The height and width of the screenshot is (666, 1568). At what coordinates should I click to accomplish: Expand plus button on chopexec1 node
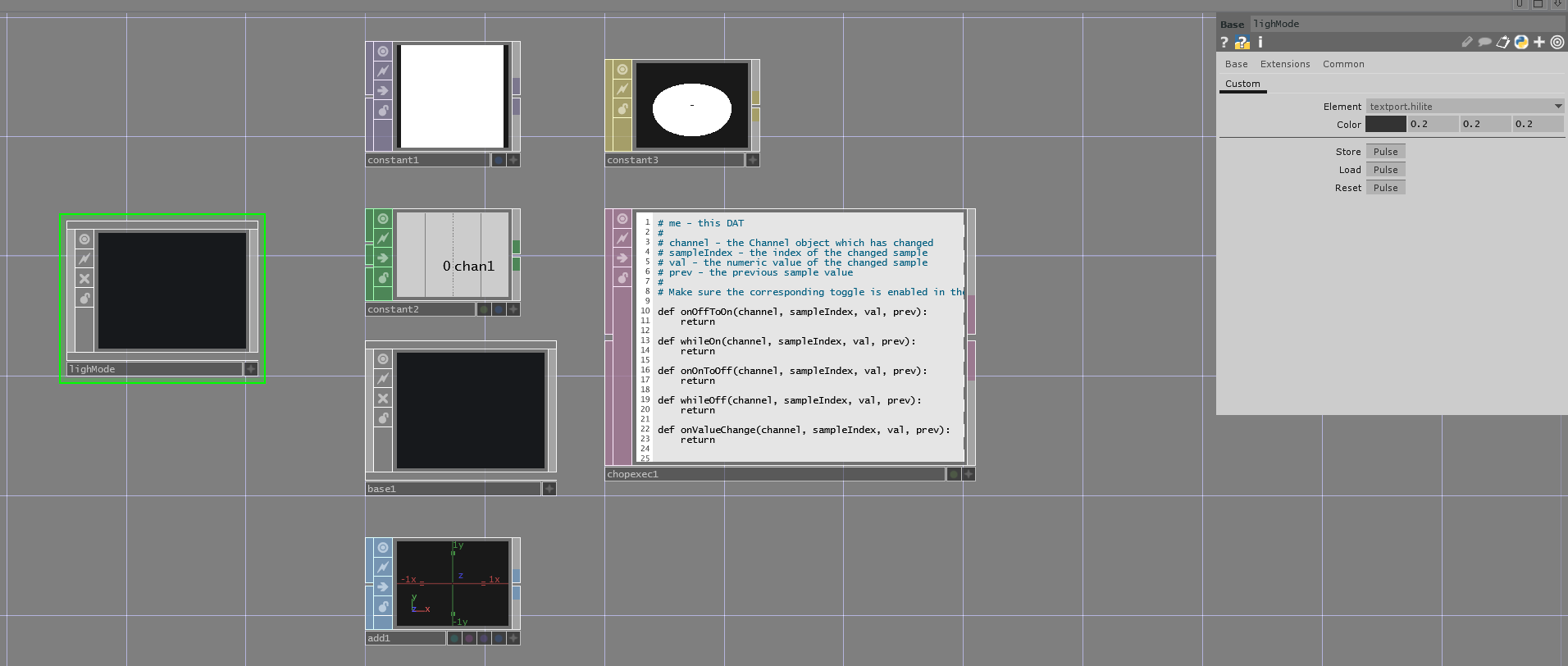click(x=969, y=474)
